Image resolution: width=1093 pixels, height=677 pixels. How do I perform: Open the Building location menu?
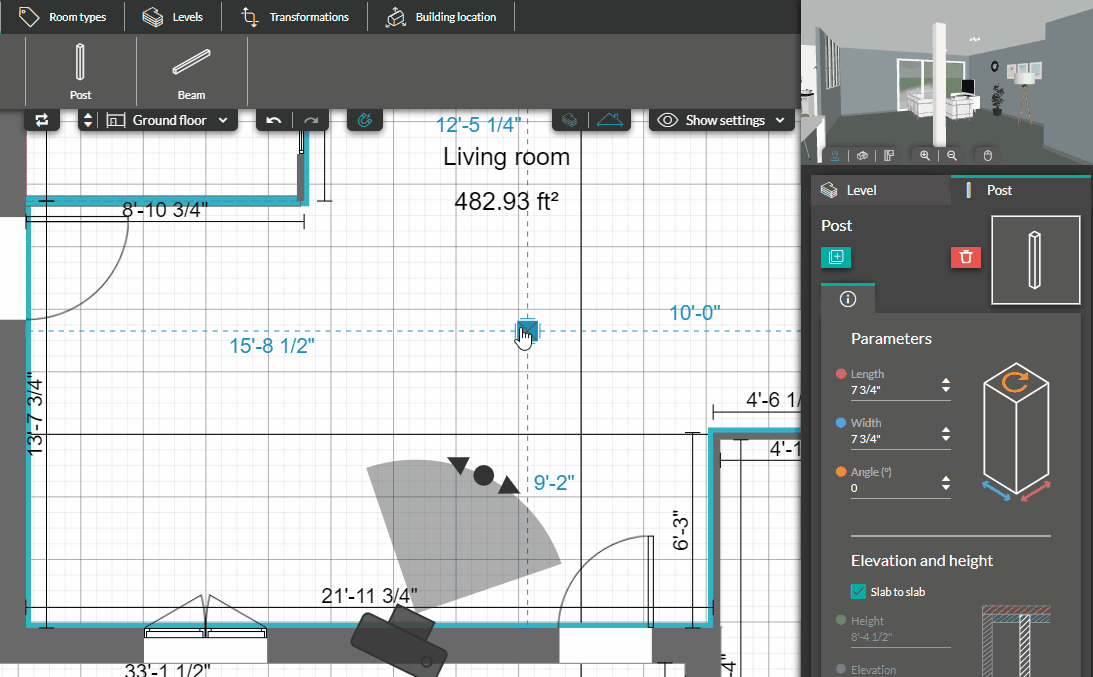[x=442, y=17]
